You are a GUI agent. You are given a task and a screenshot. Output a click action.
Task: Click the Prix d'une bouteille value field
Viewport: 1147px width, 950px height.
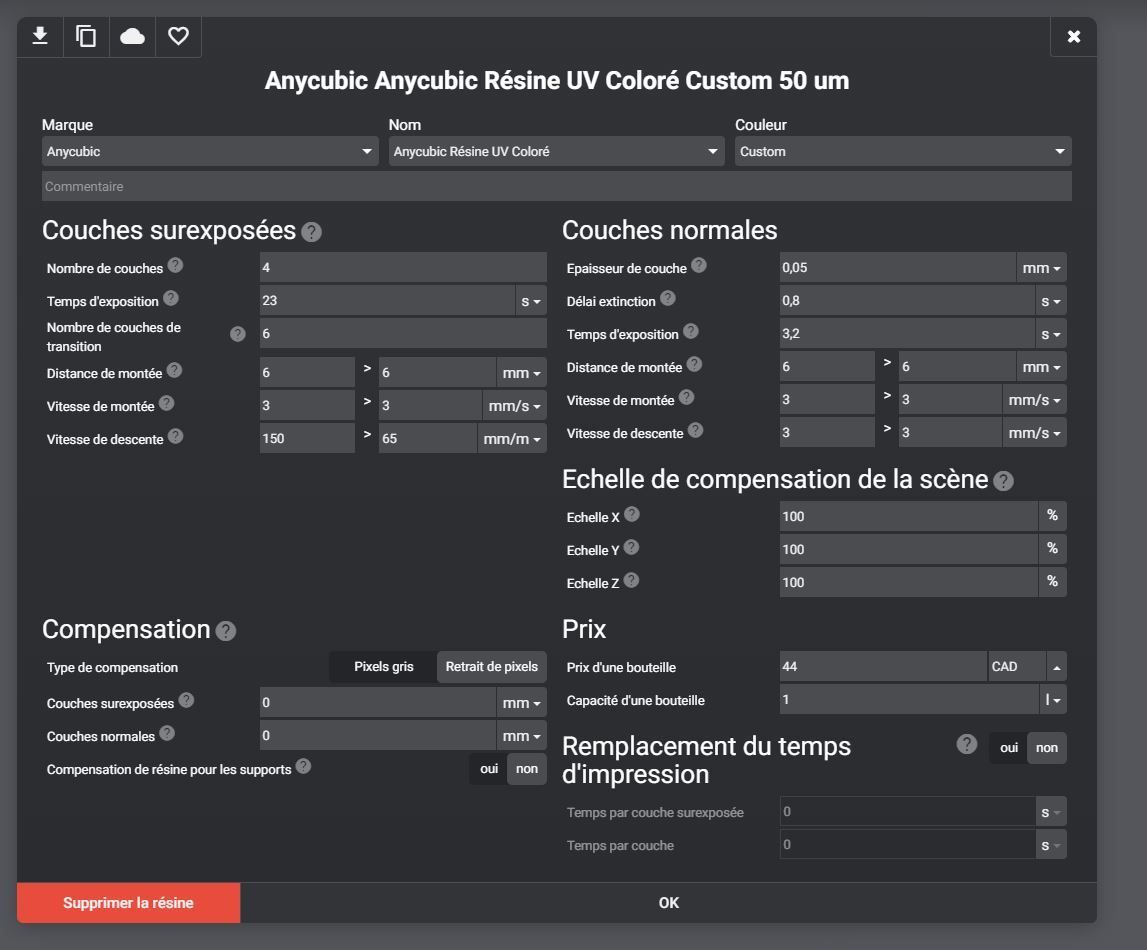click(x=882, y=667)
